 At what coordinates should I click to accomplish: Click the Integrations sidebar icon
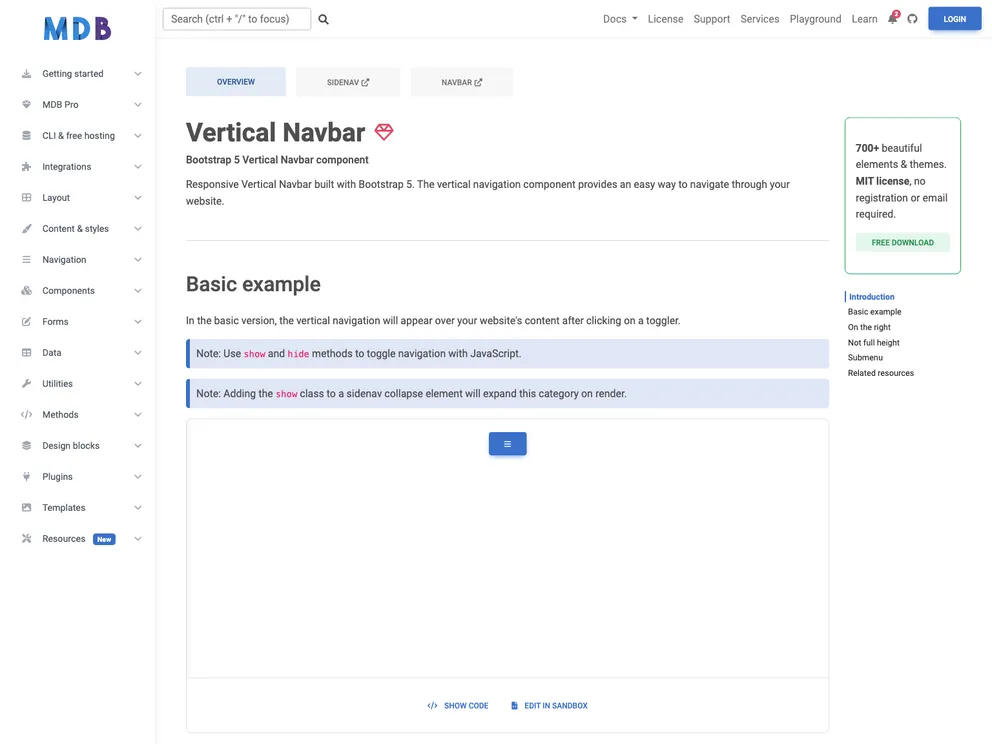click(26, 166)
